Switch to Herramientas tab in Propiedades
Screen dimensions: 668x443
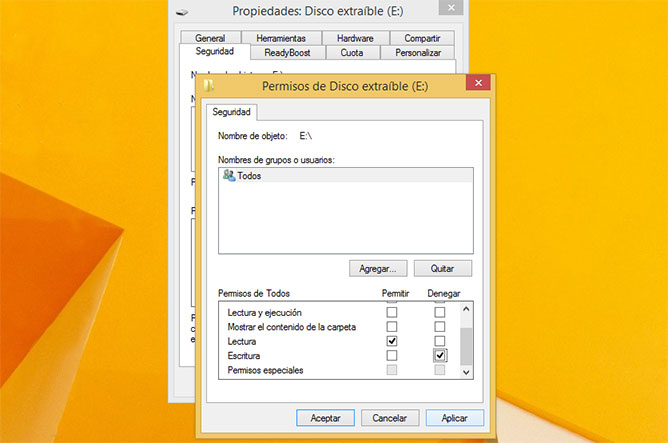pyautogui.click(x=281, y=38)
